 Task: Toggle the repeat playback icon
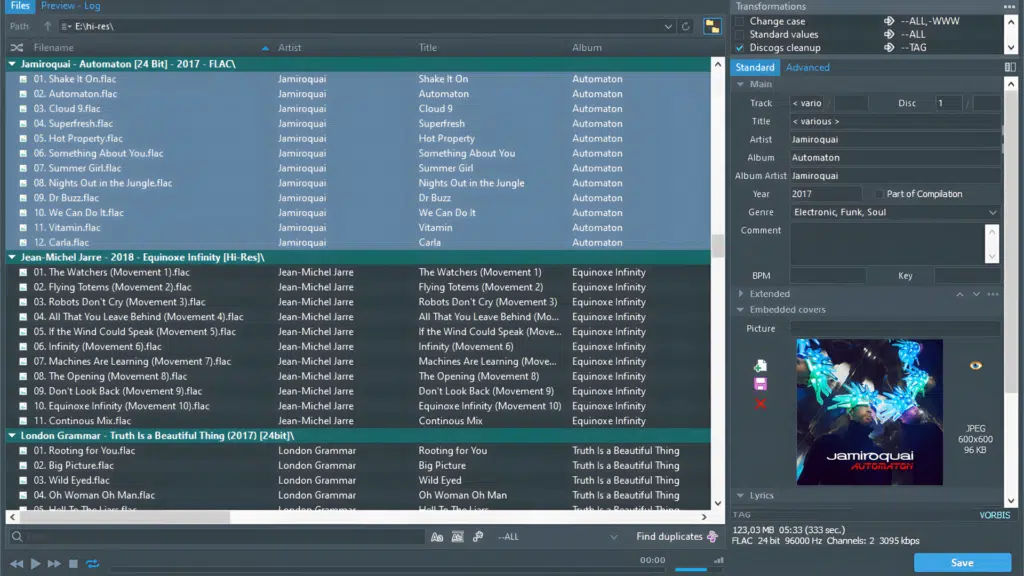(92, 564)
